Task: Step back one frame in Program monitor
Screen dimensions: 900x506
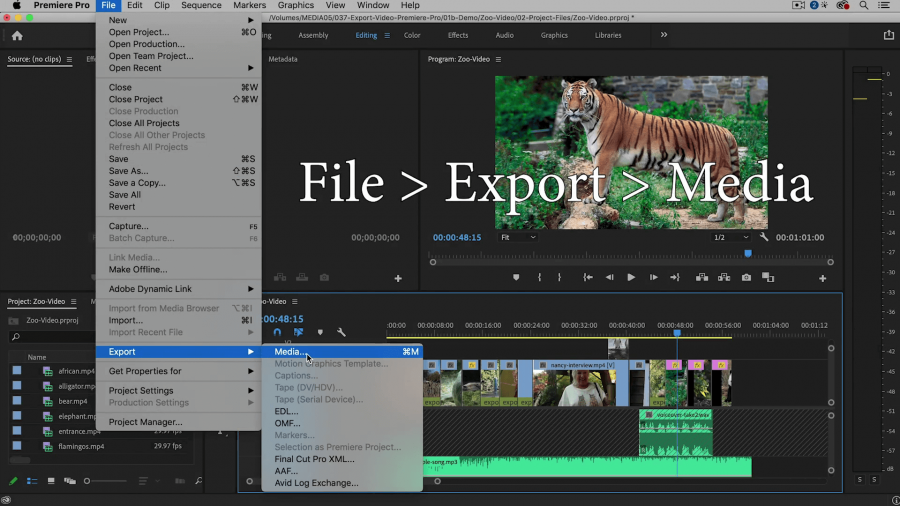Action: (610, 278)
